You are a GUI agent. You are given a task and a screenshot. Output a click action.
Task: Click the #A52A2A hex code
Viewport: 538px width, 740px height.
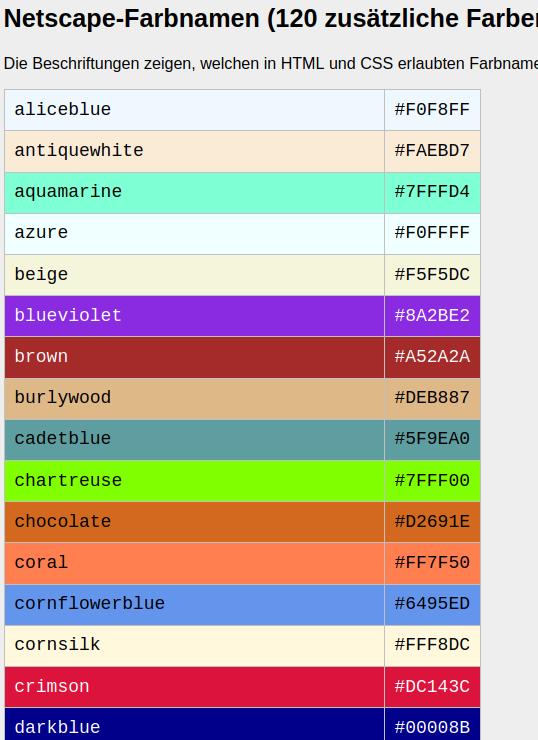pyautogui.click(x=432, y=357)
